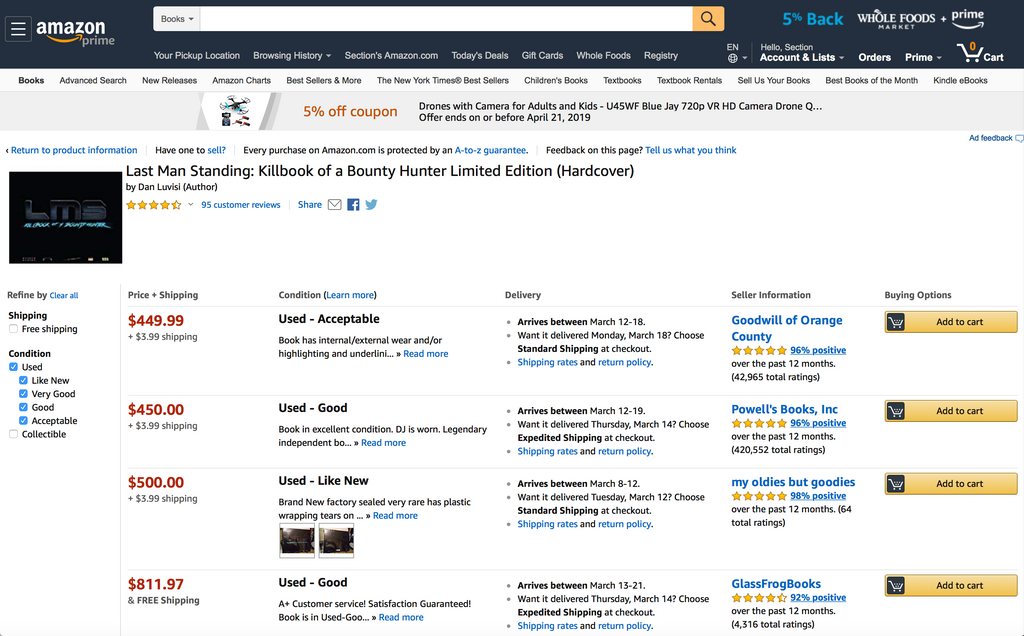
Task: Open the Books search category dropdown
Action: pos(177,19)
